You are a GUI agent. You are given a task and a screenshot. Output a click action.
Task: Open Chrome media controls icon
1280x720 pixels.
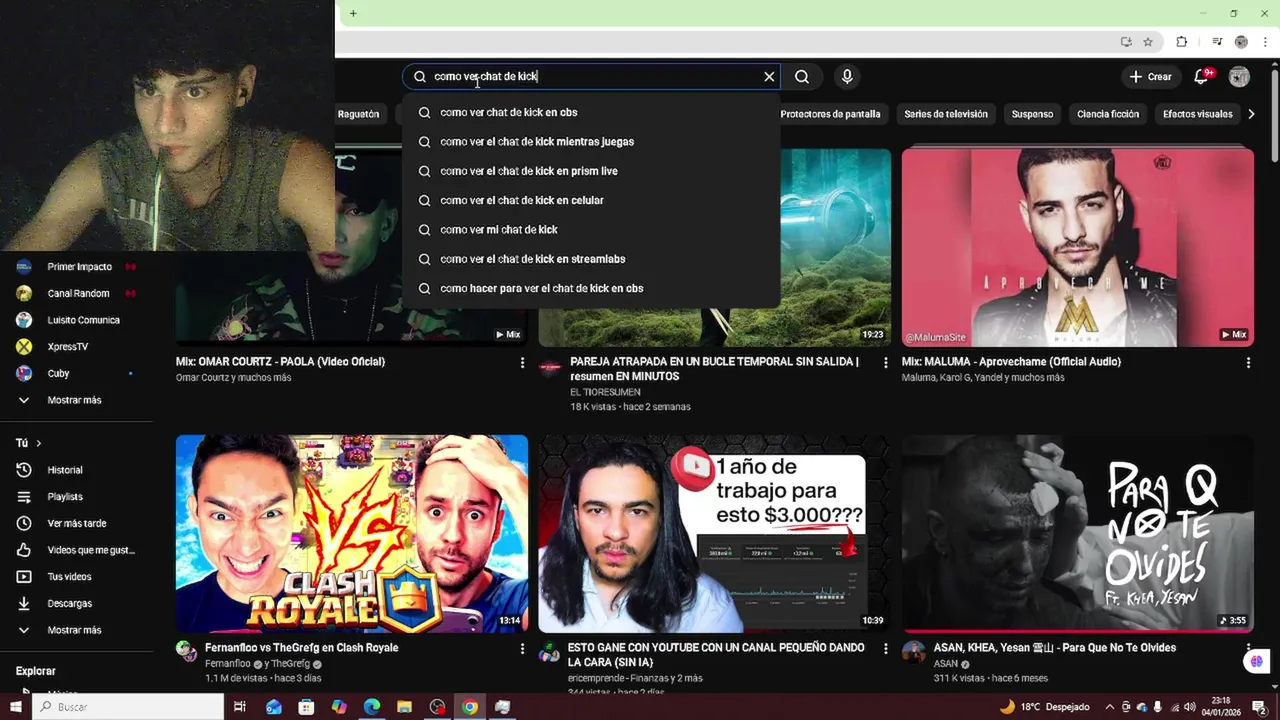pos(1217,42)
